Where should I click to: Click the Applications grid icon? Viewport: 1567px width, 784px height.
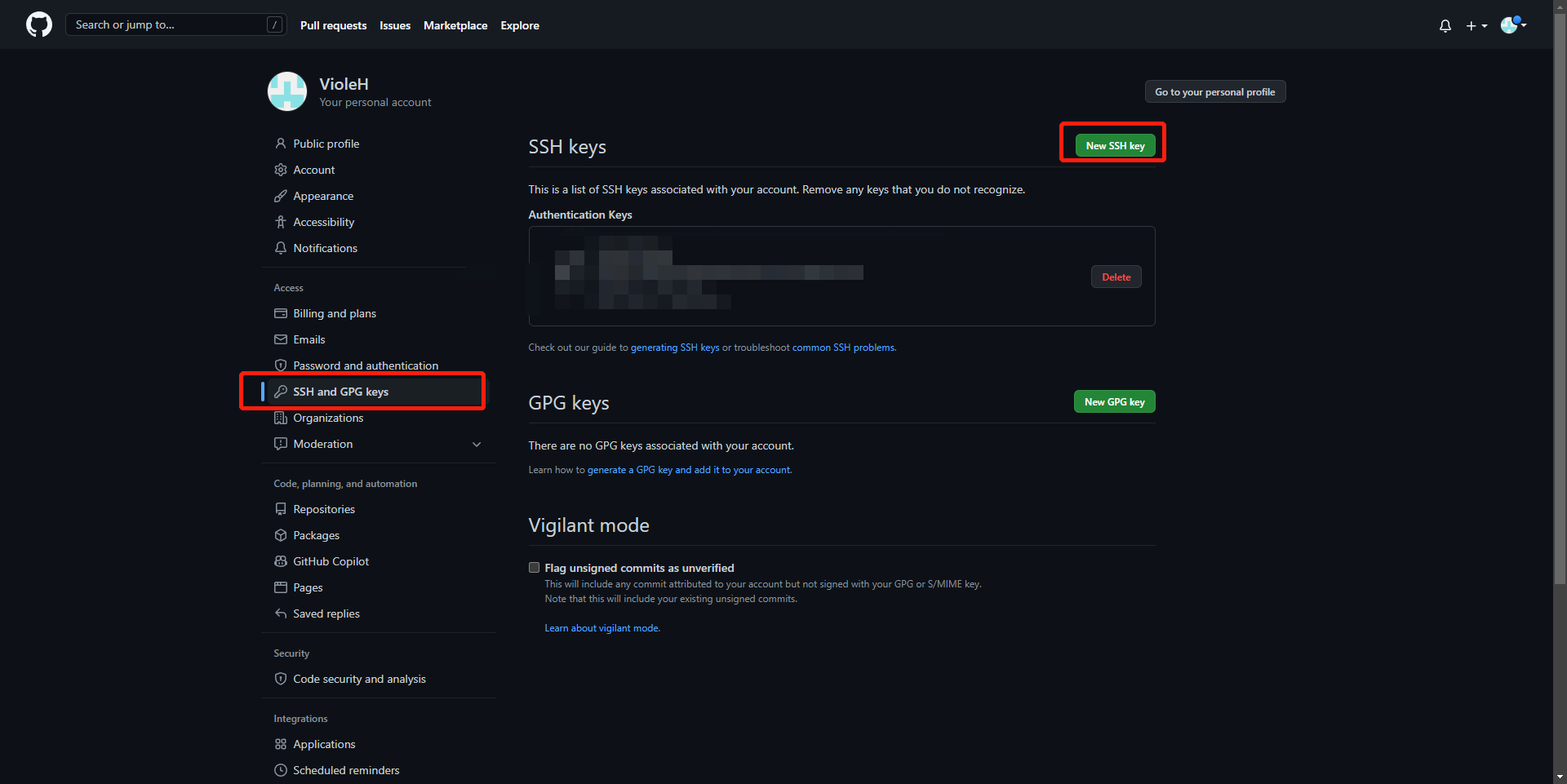[281, 744]
